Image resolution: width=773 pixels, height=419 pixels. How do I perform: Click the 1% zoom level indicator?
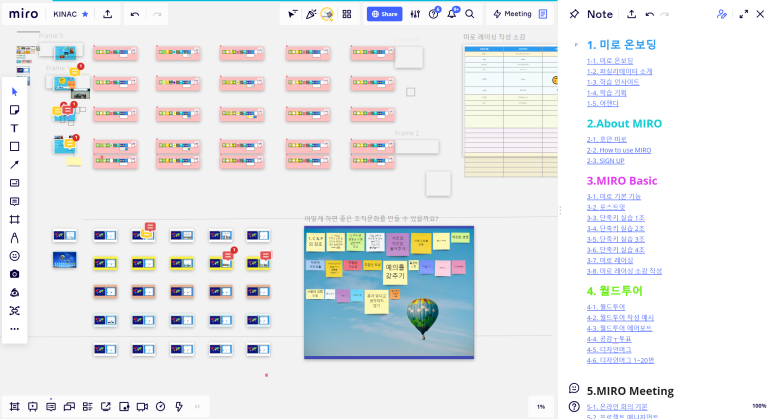click(541, 407)
